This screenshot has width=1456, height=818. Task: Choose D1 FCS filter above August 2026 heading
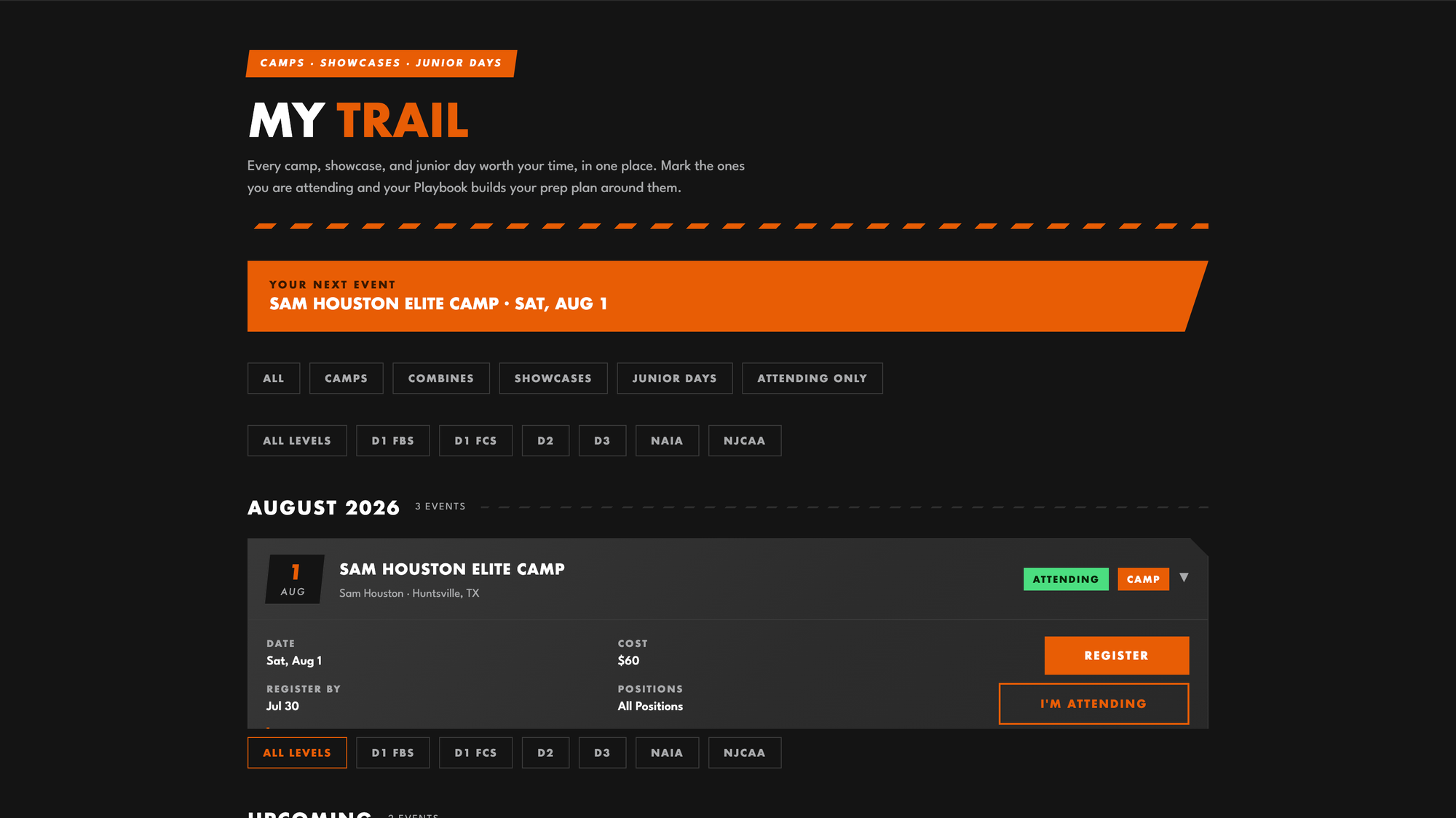(475, 441)
